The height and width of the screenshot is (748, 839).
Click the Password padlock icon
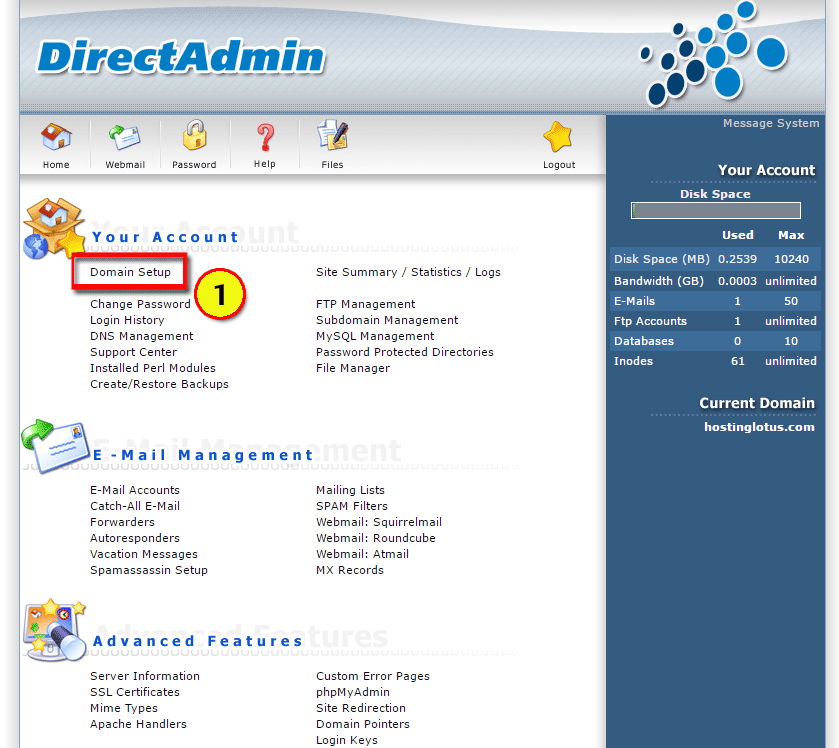click(x=194, y=135)
